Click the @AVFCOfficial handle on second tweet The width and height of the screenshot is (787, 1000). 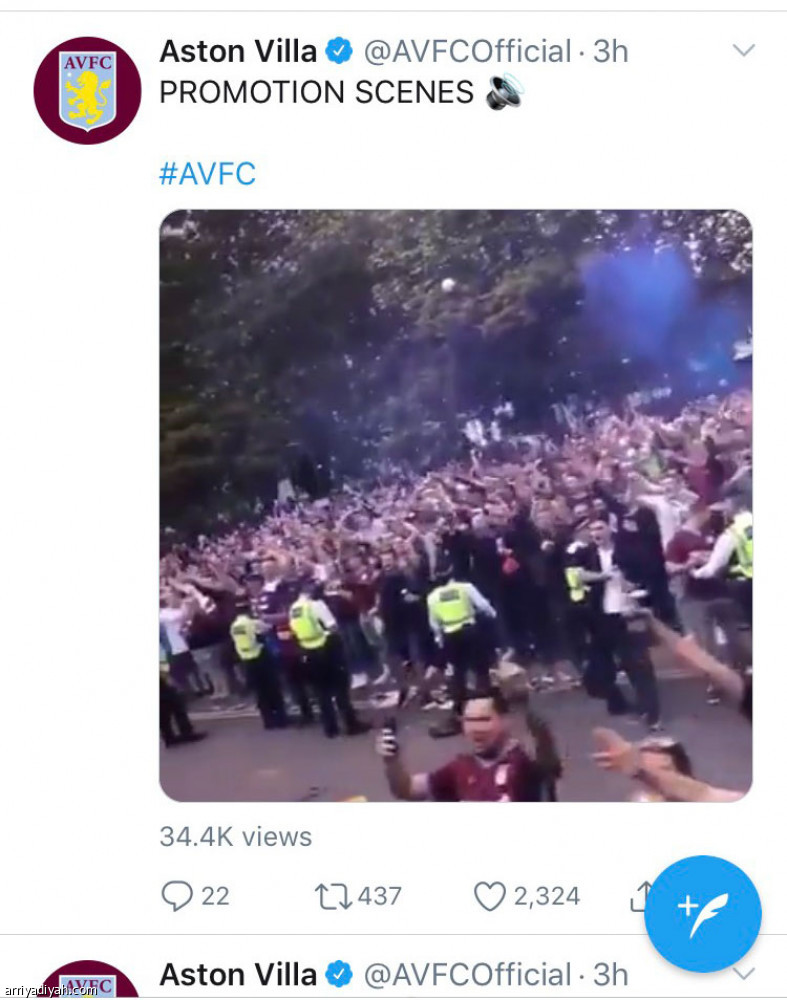click(x=467, y=974)
